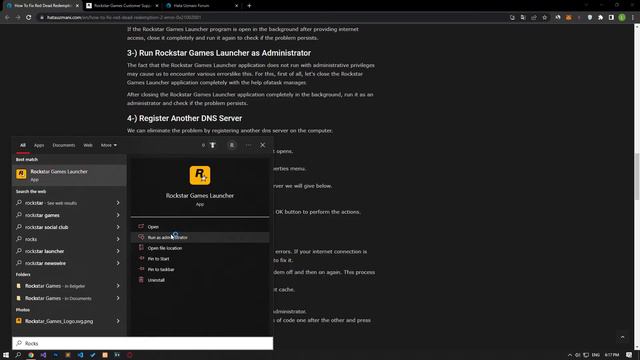Screen dimensions: 640x360
Task: Expand Rockstar Games folder in Documents arrow
Action: click(118, 298)
